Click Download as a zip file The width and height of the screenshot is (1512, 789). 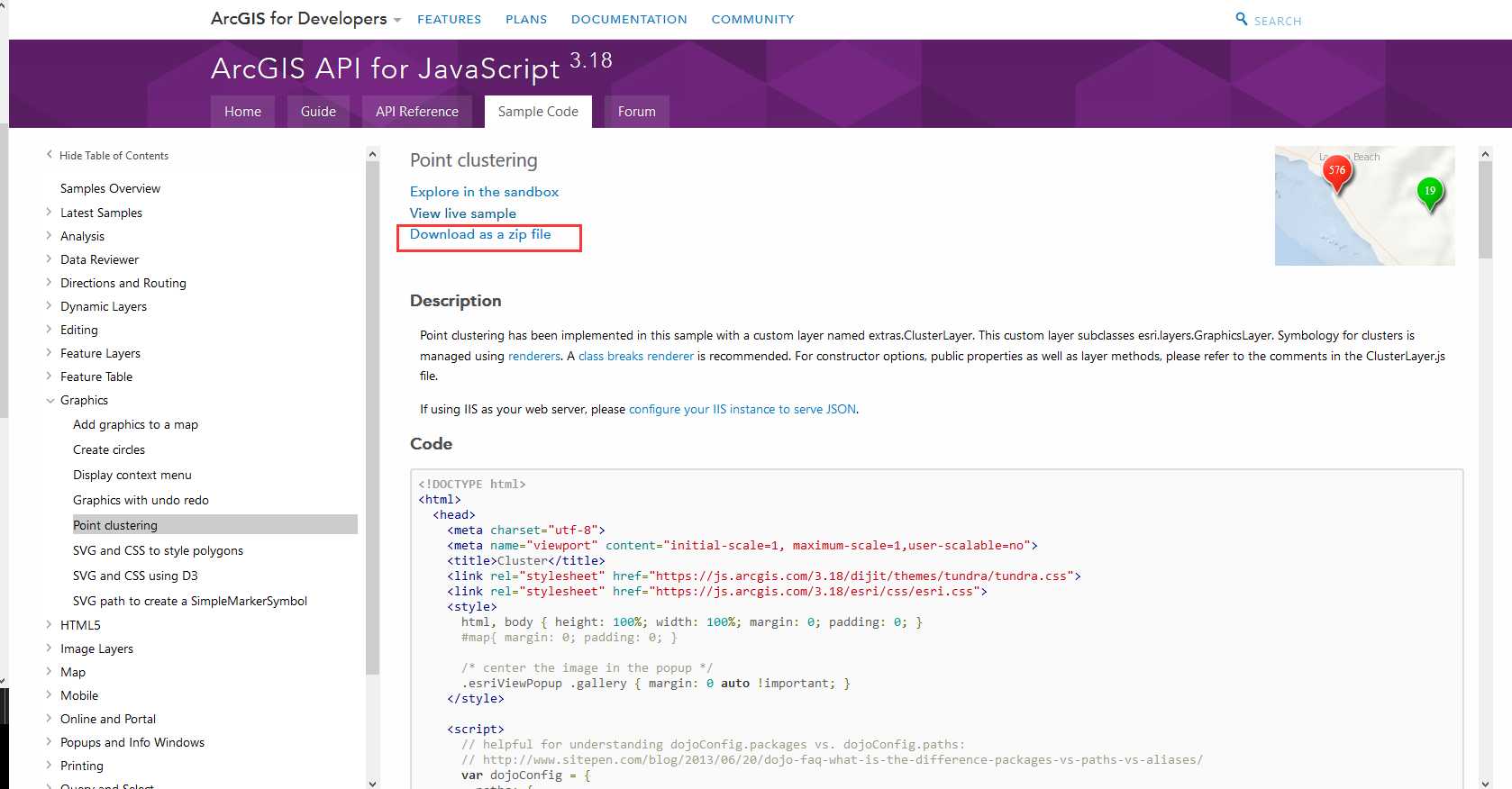(x=480, y=234)
